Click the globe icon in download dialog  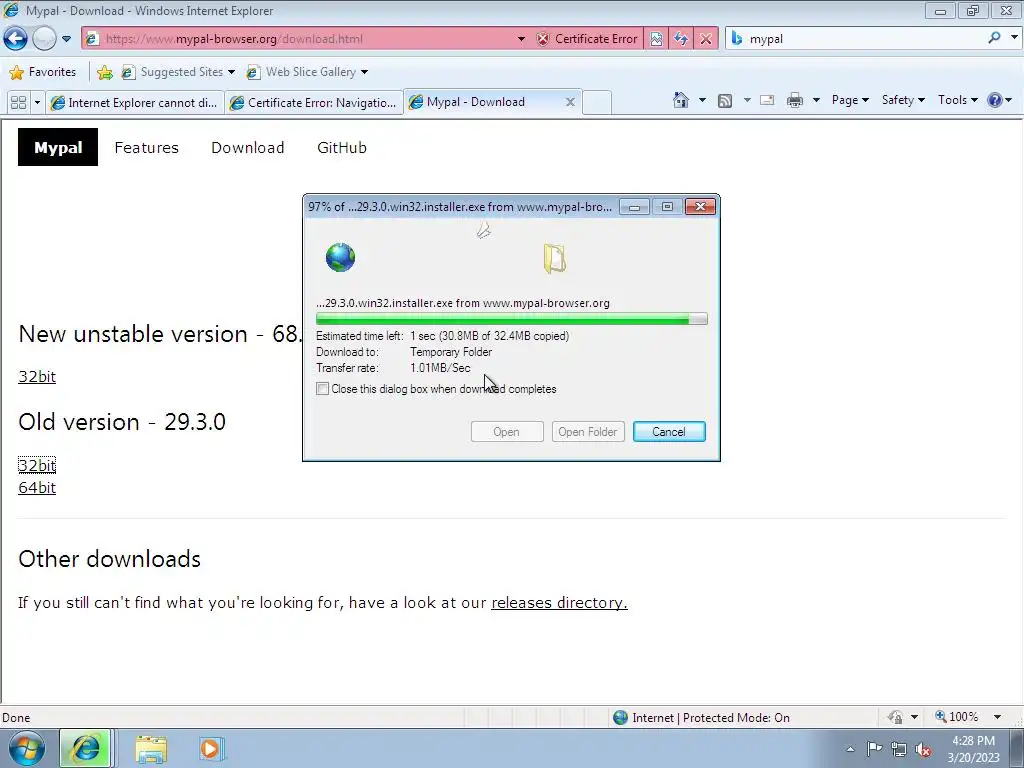340,257
